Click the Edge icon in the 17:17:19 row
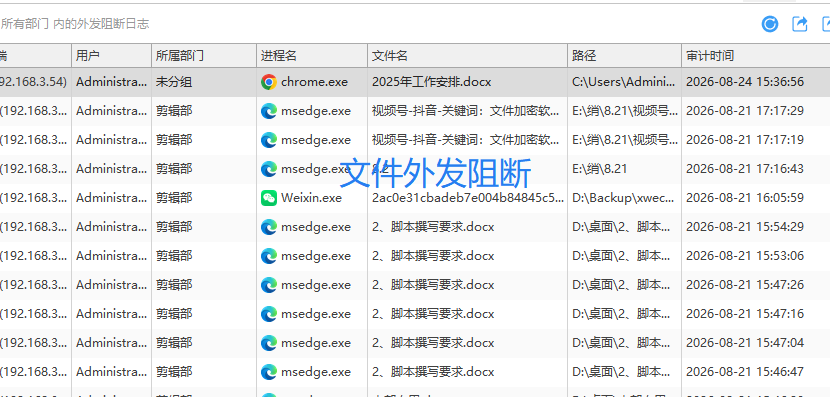The width and height of the screenshot is (830, 397). [x=269, y=140]
